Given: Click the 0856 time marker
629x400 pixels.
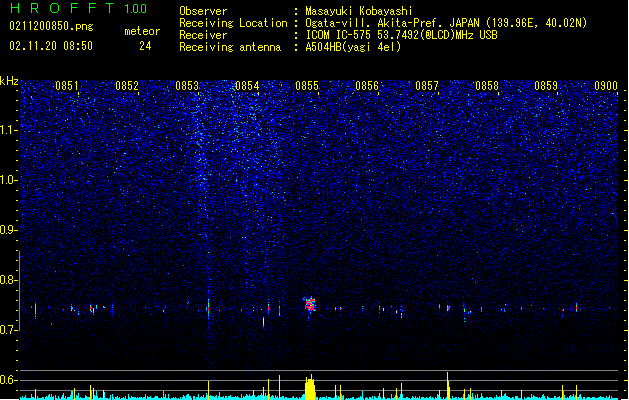Looking at the screenshot, I should (x=367, y=86).
